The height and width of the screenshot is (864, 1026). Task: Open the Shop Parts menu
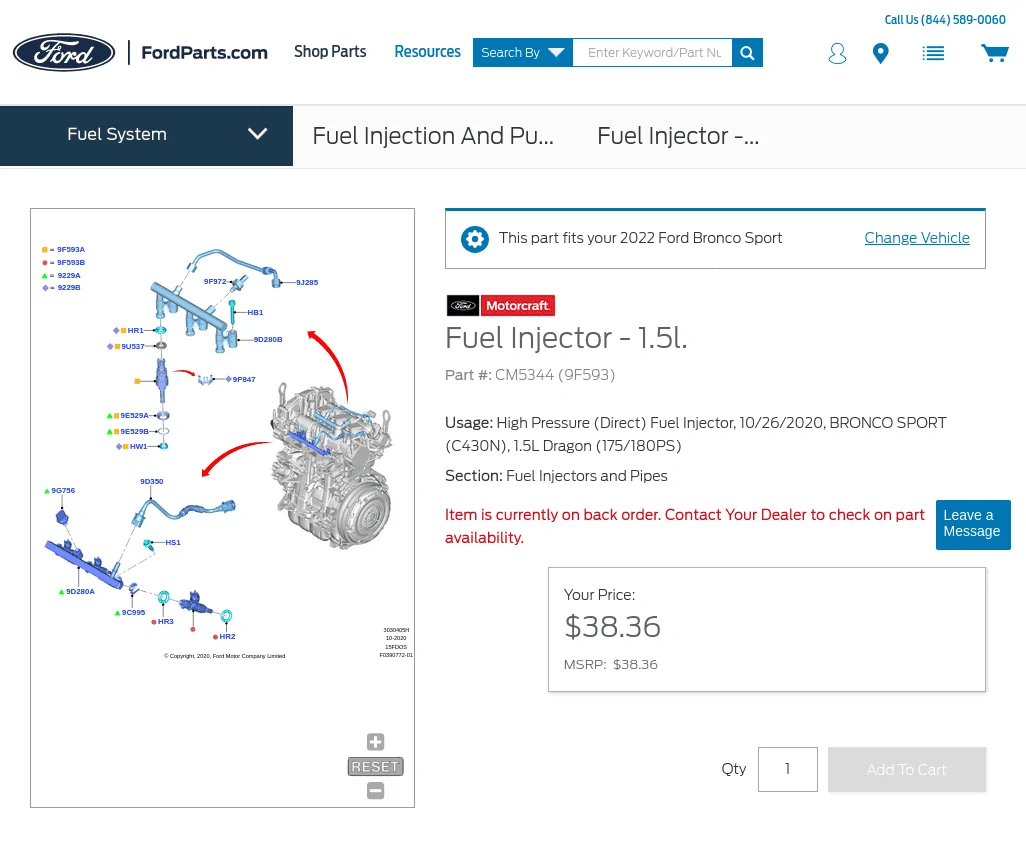(330, 52)
